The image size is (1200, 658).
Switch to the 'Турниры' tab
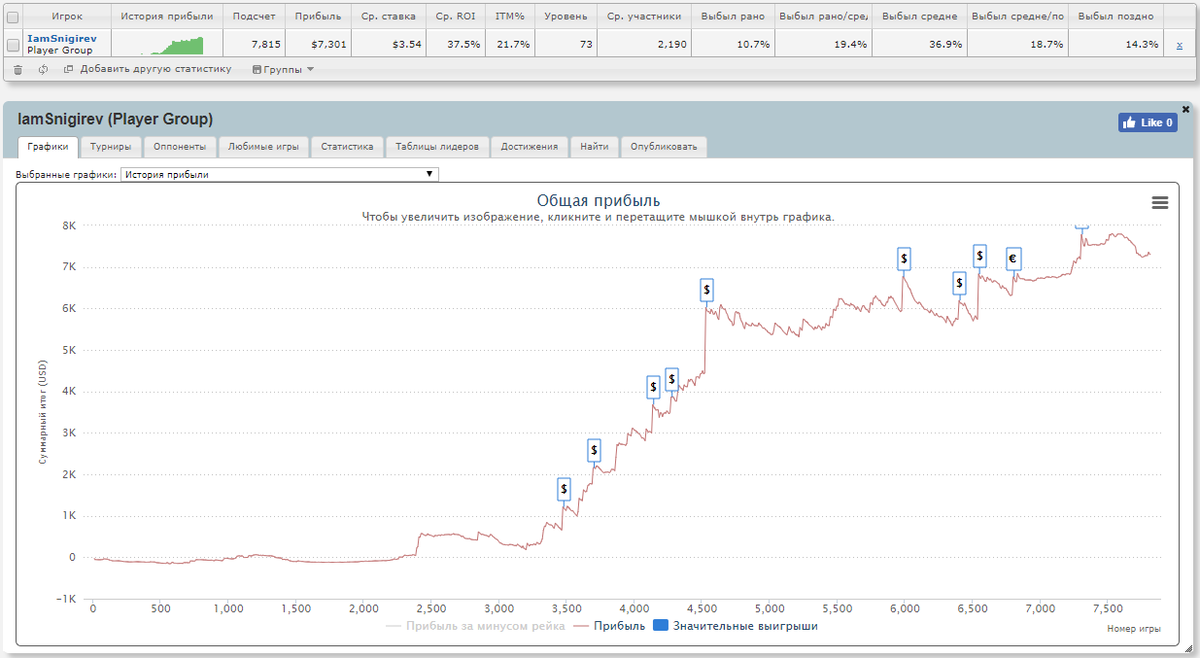110,147
